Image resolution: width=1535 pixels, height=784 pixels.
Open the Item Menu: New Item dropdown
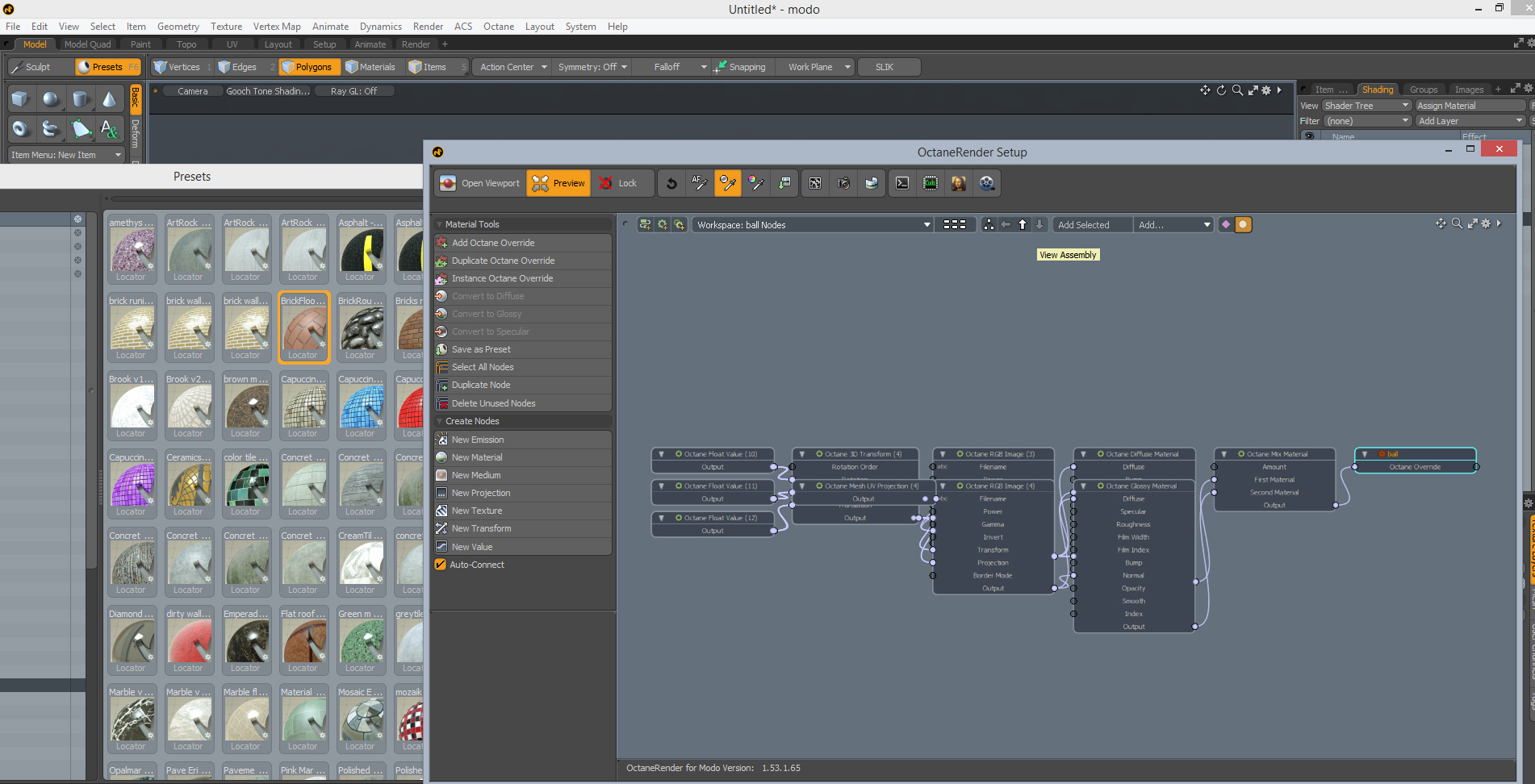[x=66, y=155]
